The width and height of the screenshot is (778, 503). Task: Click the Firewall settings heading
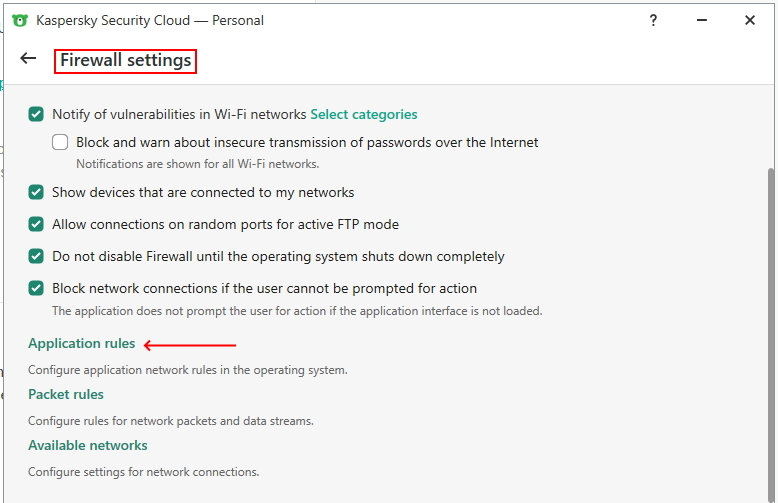(125, 61)
